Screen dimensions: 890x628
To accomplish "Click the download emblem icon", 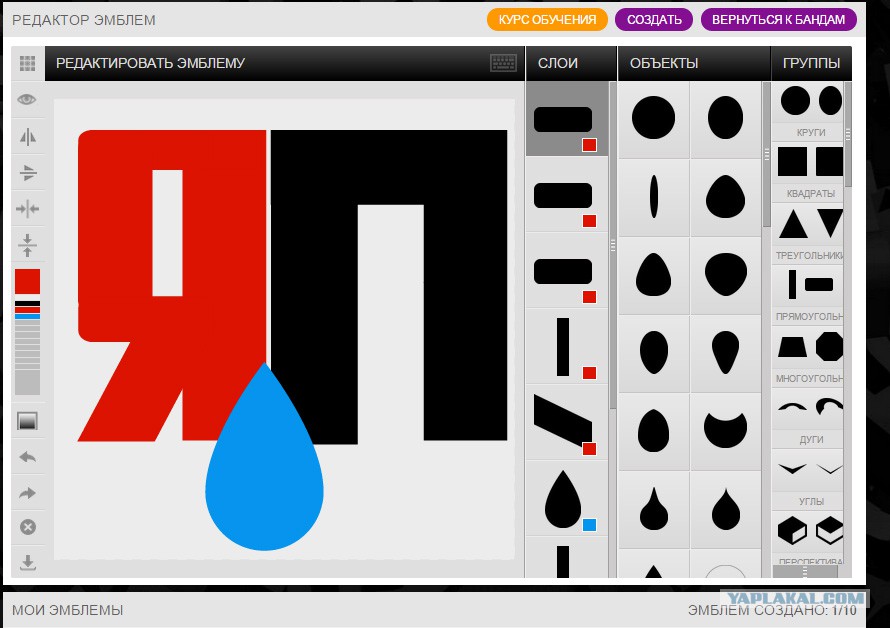I will pos(27,562).
